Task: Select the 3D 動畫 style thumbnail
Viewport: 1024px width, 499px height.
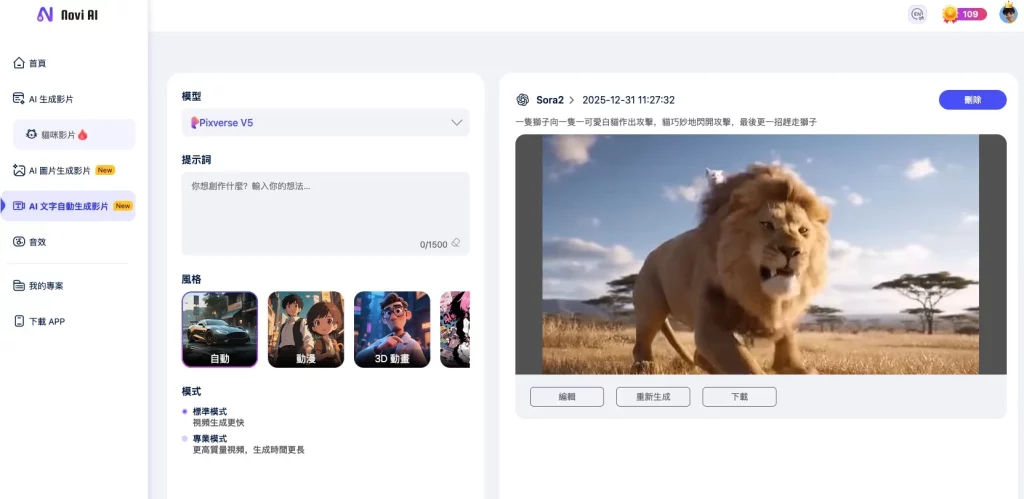Action: pyautogui.click(x=392, y=329)
